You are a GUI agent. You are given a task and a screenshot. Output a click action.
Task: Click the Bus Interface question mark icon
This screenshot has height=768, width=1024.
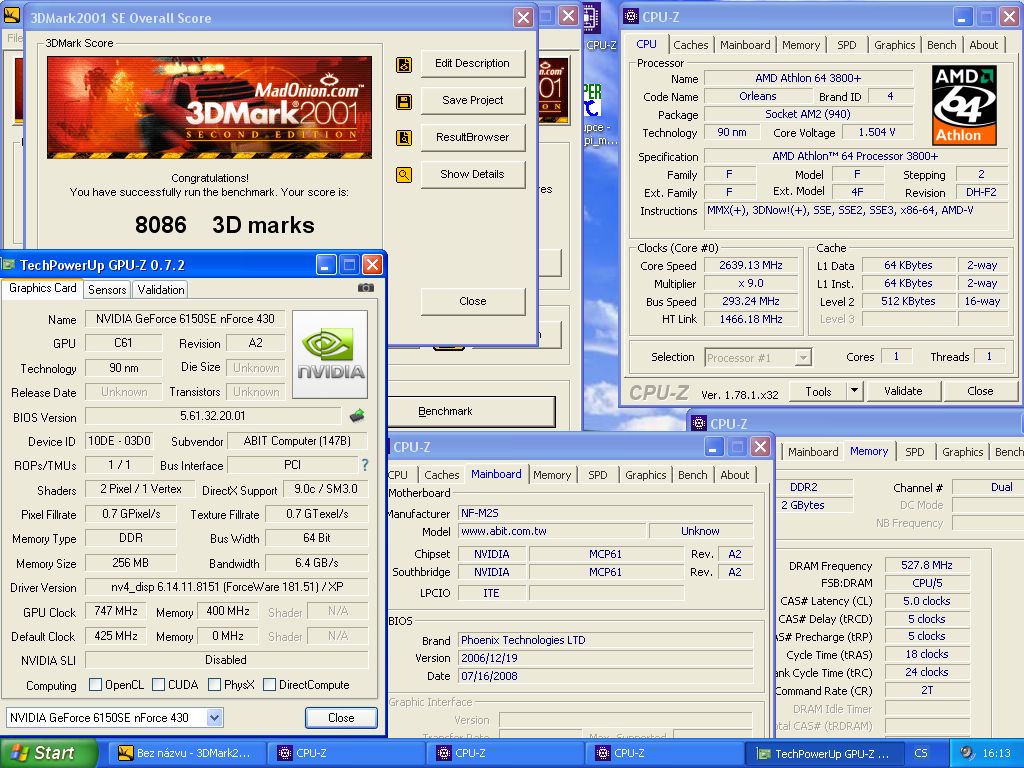click(365, 465)
